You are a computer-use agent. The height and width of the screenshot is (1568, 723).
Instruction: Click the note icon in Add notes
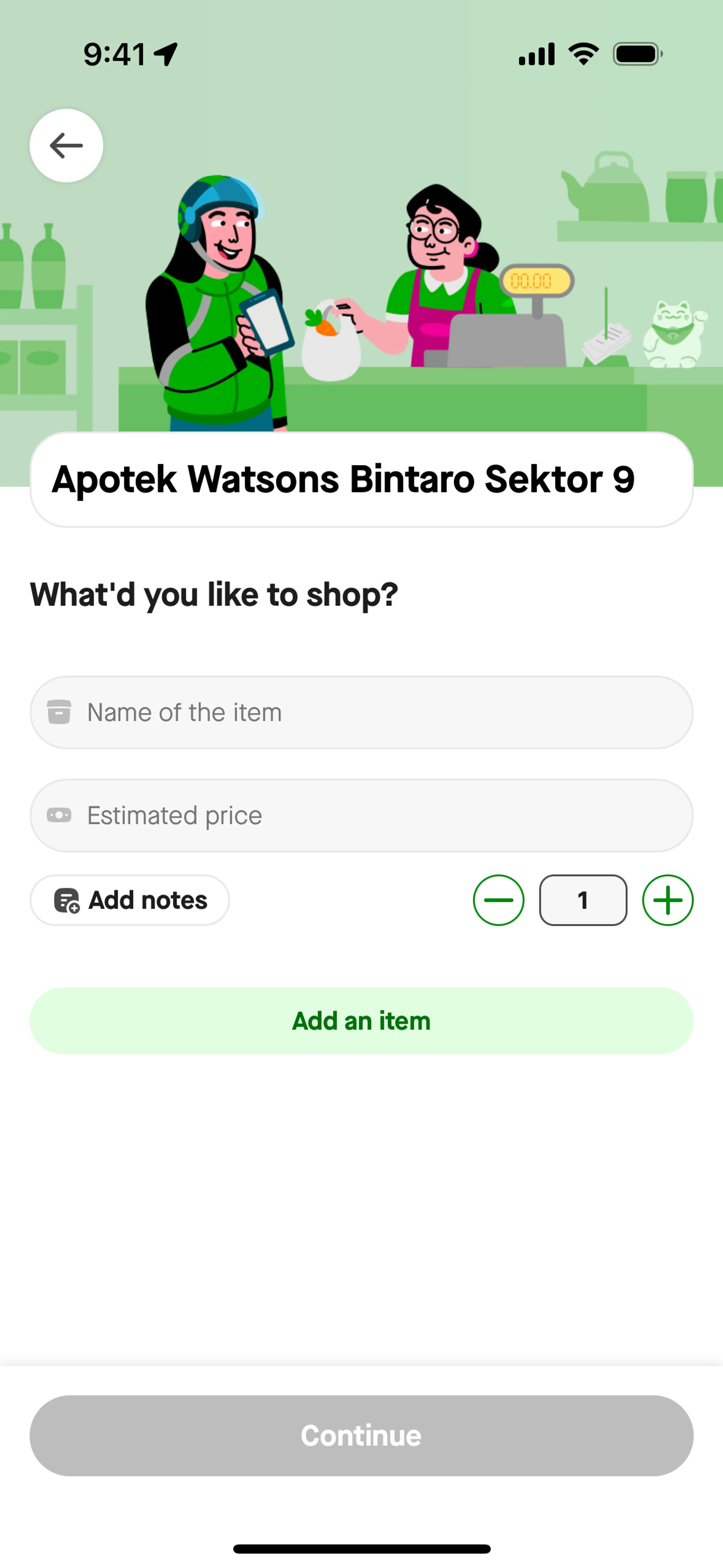click(66, 900)
